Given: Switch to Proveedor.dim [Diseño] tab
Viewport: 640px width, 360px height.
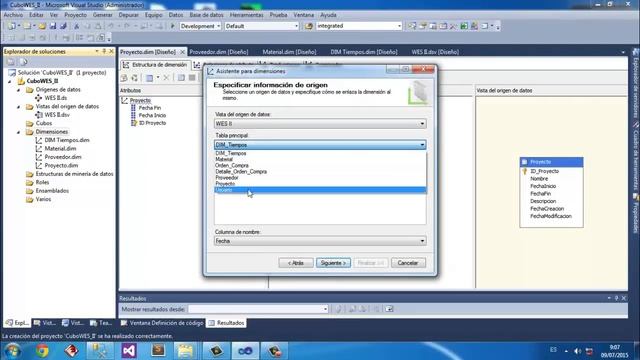Looking at the screenshot, I should tap(219, 52).
